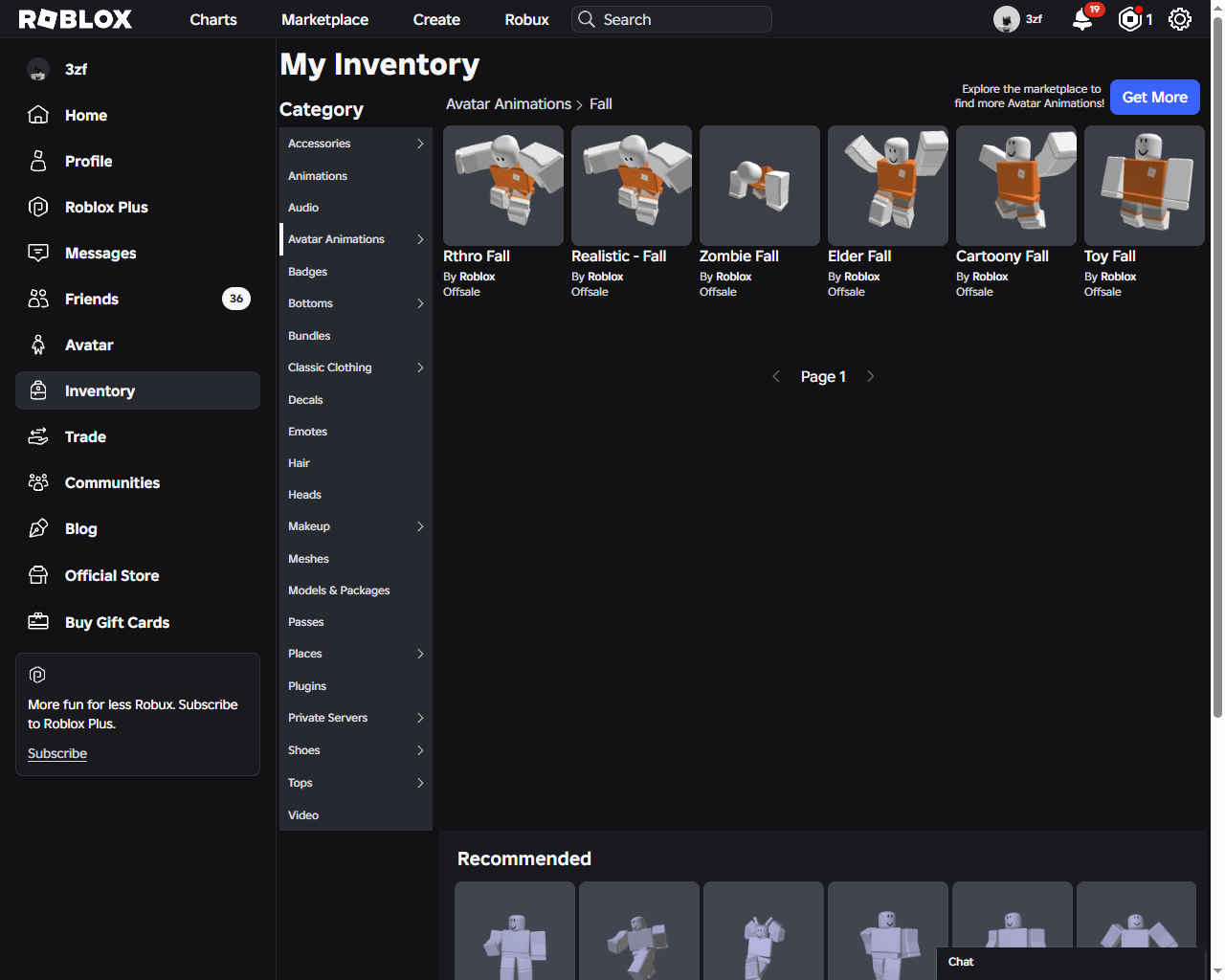This screenshot has height=980, width=1225.
Task: Open the Toy Fall thumbnail
Action: point(1145,186)
